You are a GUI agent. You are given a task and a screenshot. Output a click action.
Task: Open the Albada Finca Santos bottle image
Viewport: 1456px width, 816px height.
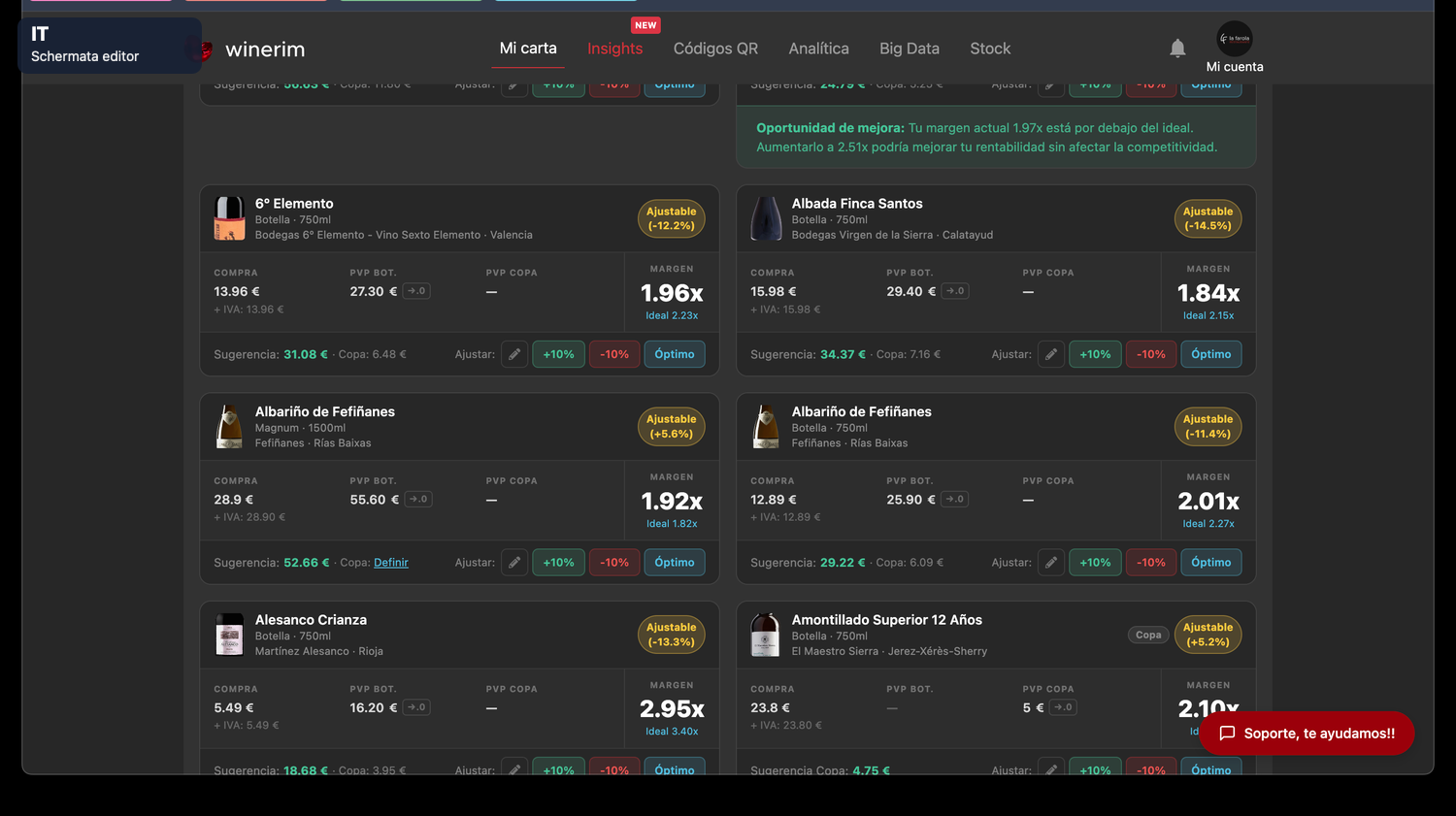(766, 218)
